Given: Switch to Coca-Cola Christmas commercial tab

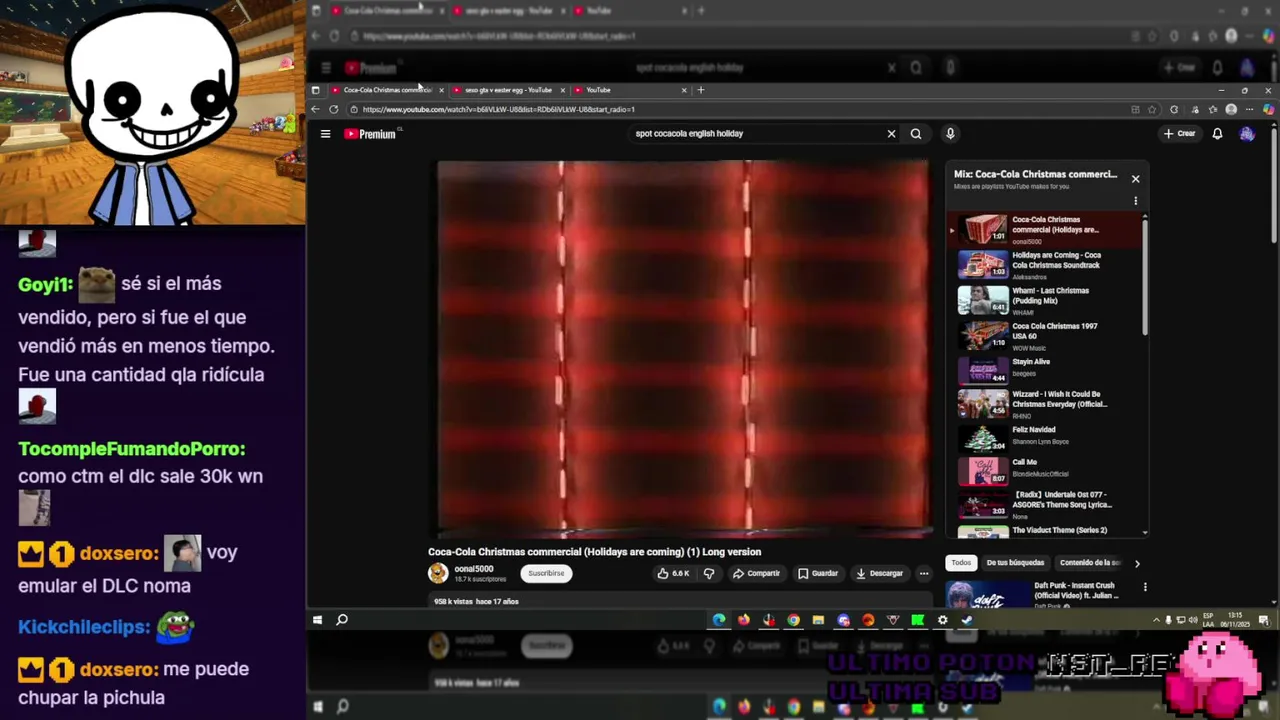Looking at the screenshot, I should (x=386, y=90).
